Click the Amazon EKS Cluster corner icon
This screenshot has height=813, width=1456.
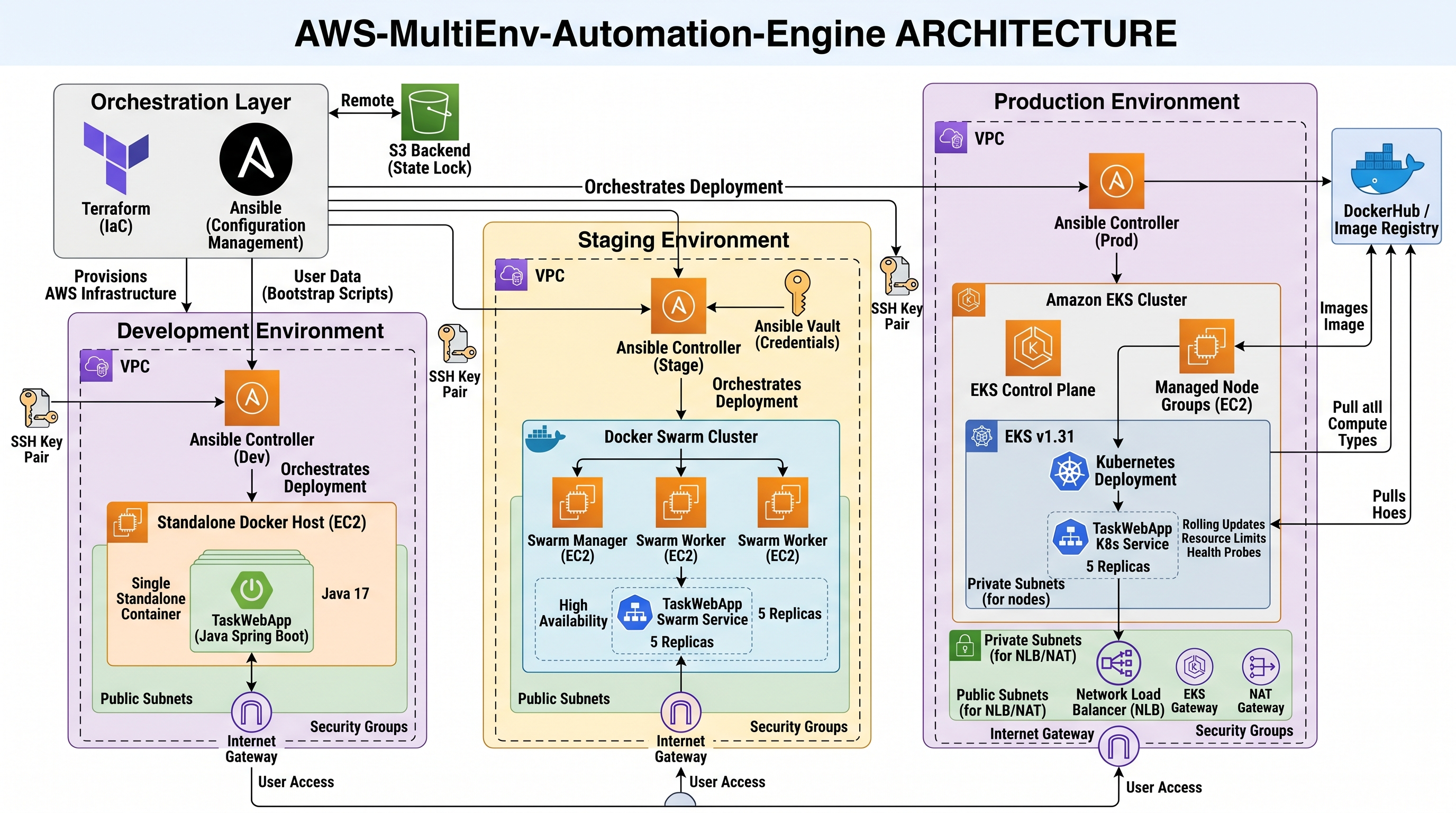[969, 300]
